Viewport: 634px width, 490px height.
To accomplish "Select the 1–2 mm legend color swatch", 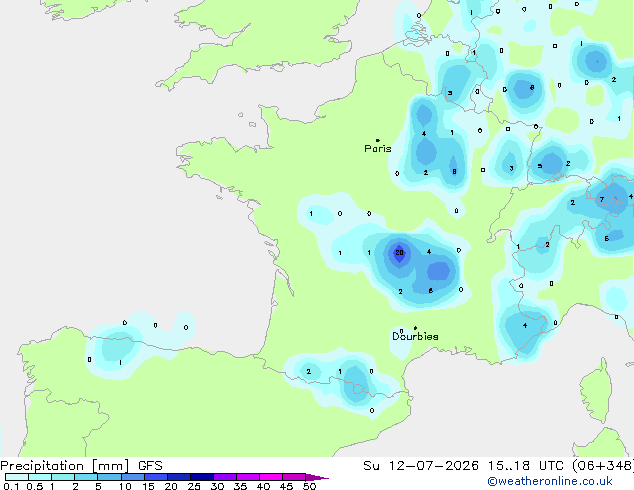I will 63,477.
